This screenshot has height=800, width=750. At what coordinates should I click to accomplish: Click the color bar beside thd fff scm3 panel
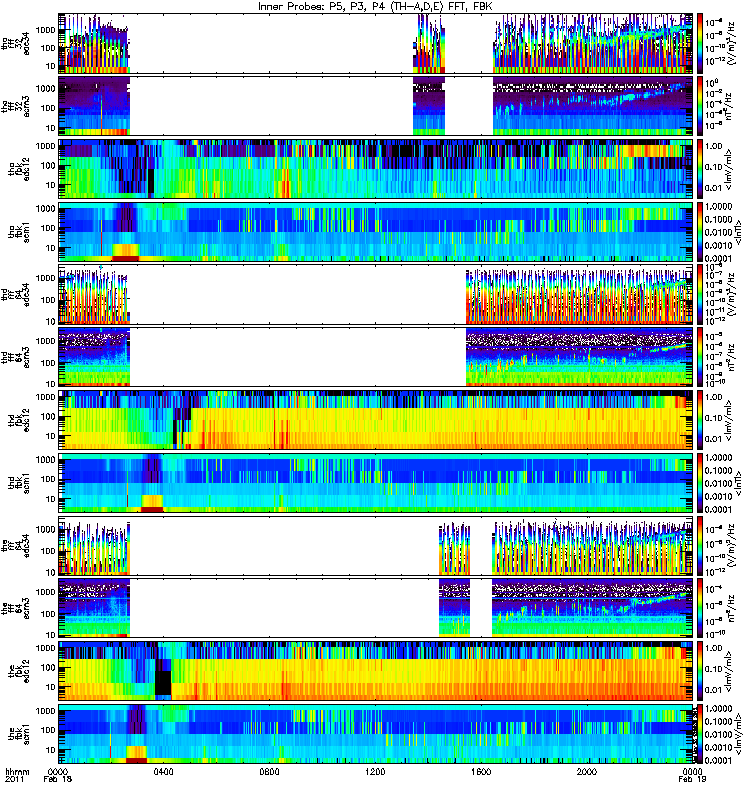(699, 357)
